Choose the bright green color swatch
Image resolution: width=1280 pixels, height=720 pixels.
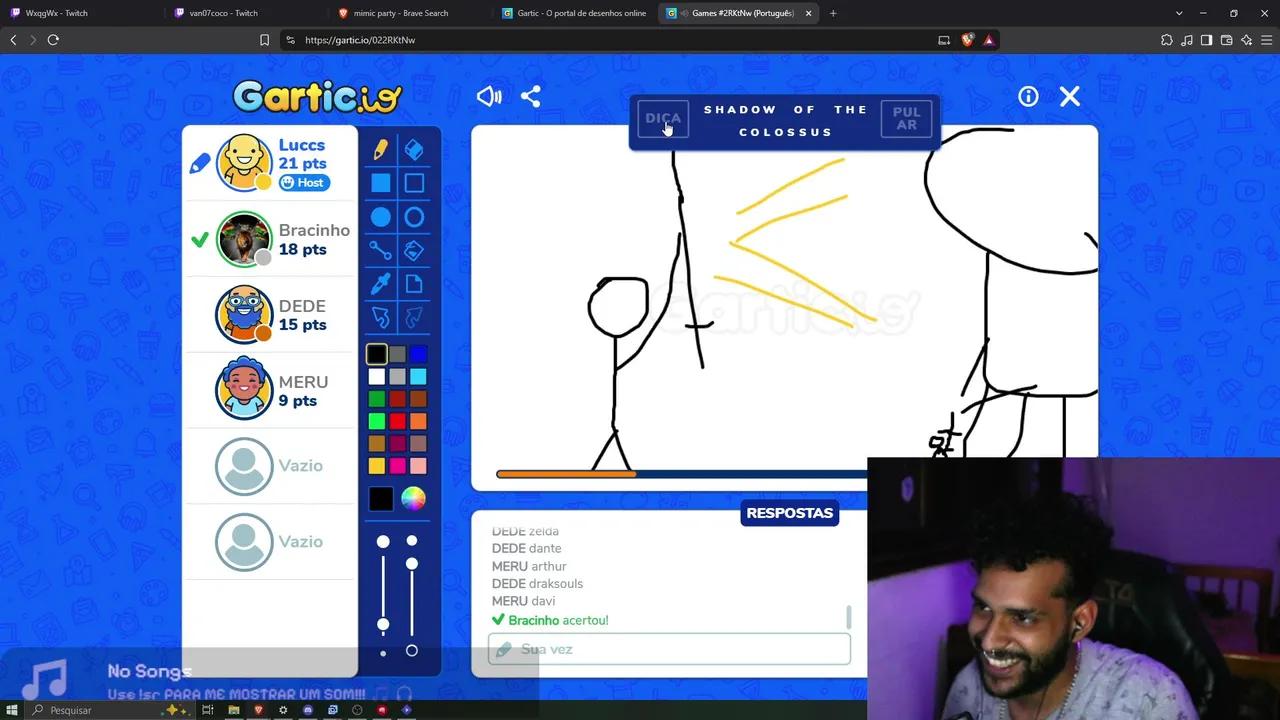click(376, 422)
